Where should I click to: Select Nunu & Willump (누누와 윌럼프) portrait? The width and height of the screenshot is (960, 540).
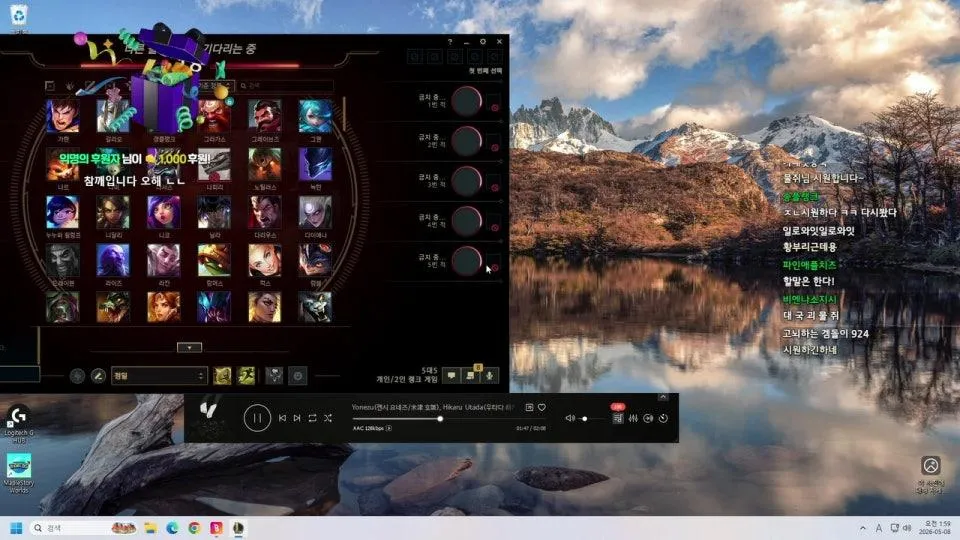[62, 212]
